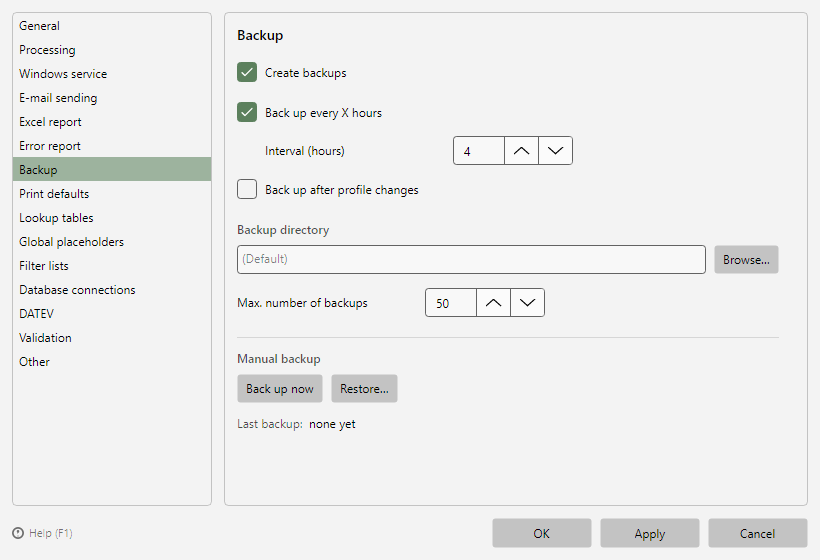This screenshot has width=820, height=560.
Task: Select Error report in the sidebar
Action: [112, 146]
